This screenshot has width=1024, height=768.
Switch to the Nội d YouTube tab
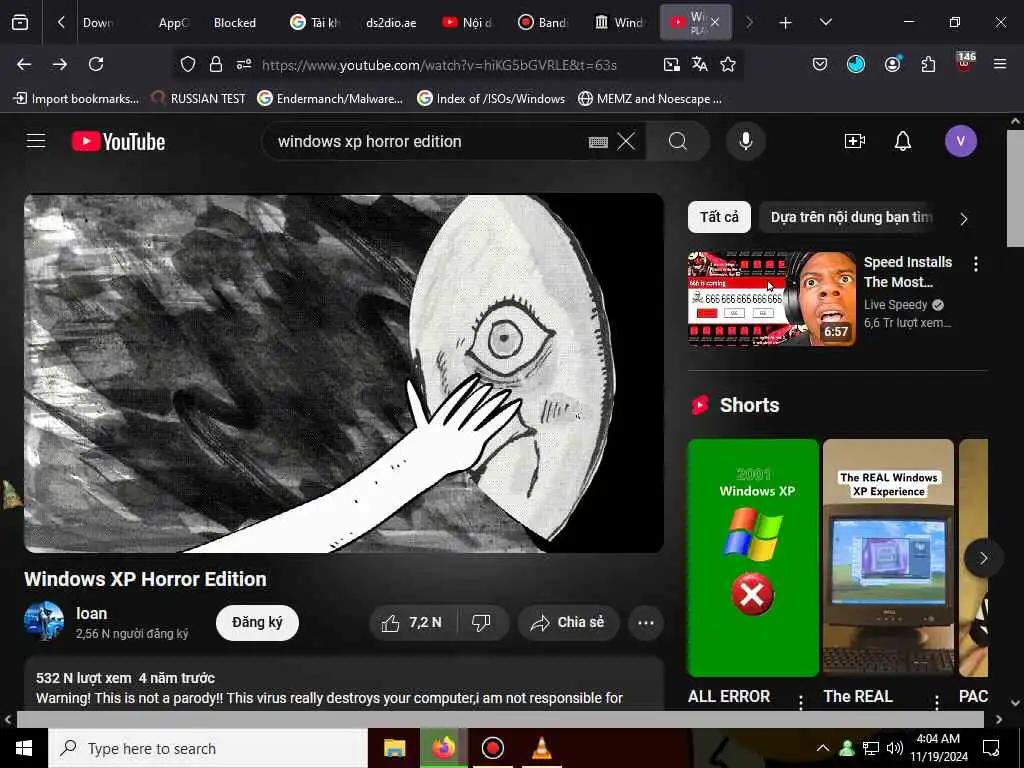point(468,23)
